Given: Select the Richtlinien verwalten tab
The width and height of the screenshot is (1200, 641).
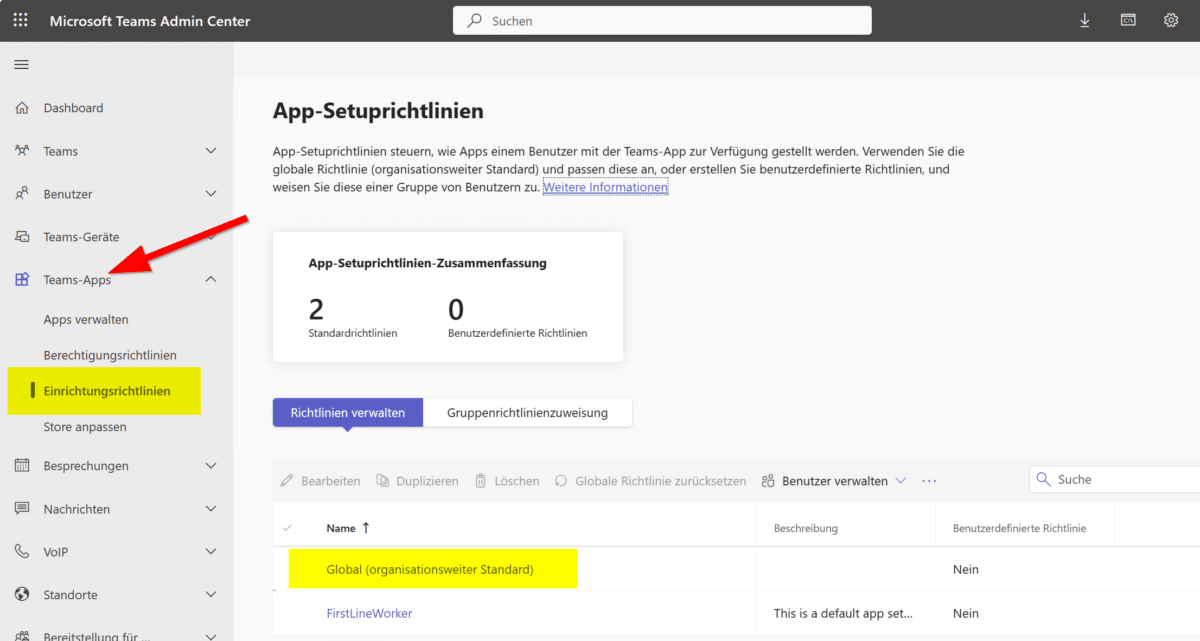Looking at the screenshot, I should [347, 413].
